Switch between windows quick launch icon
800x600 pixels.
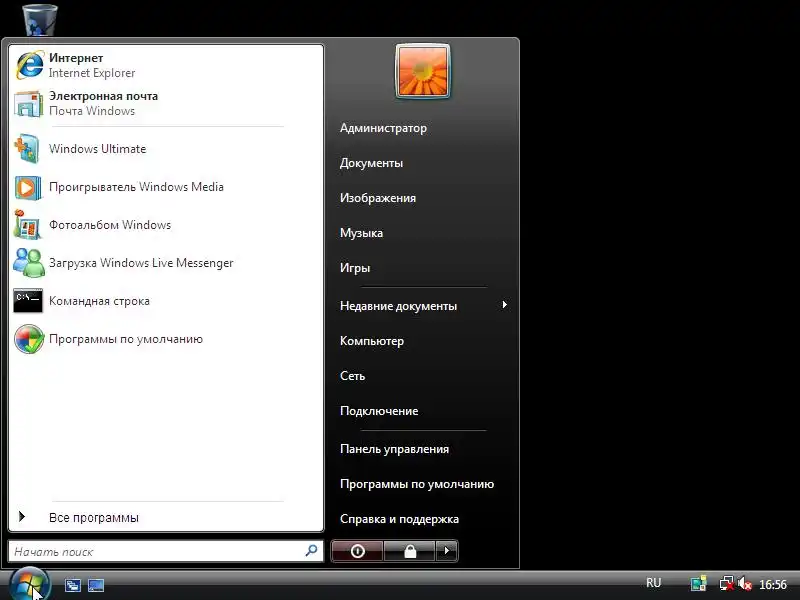click(x=72, y=585)
